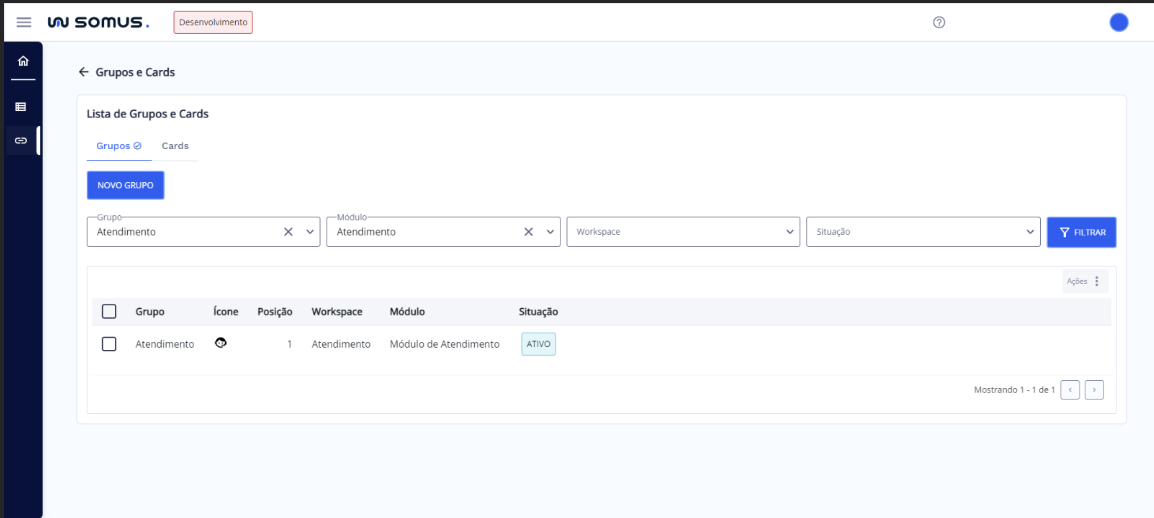Click the position value 1 cell

[289, 344]
